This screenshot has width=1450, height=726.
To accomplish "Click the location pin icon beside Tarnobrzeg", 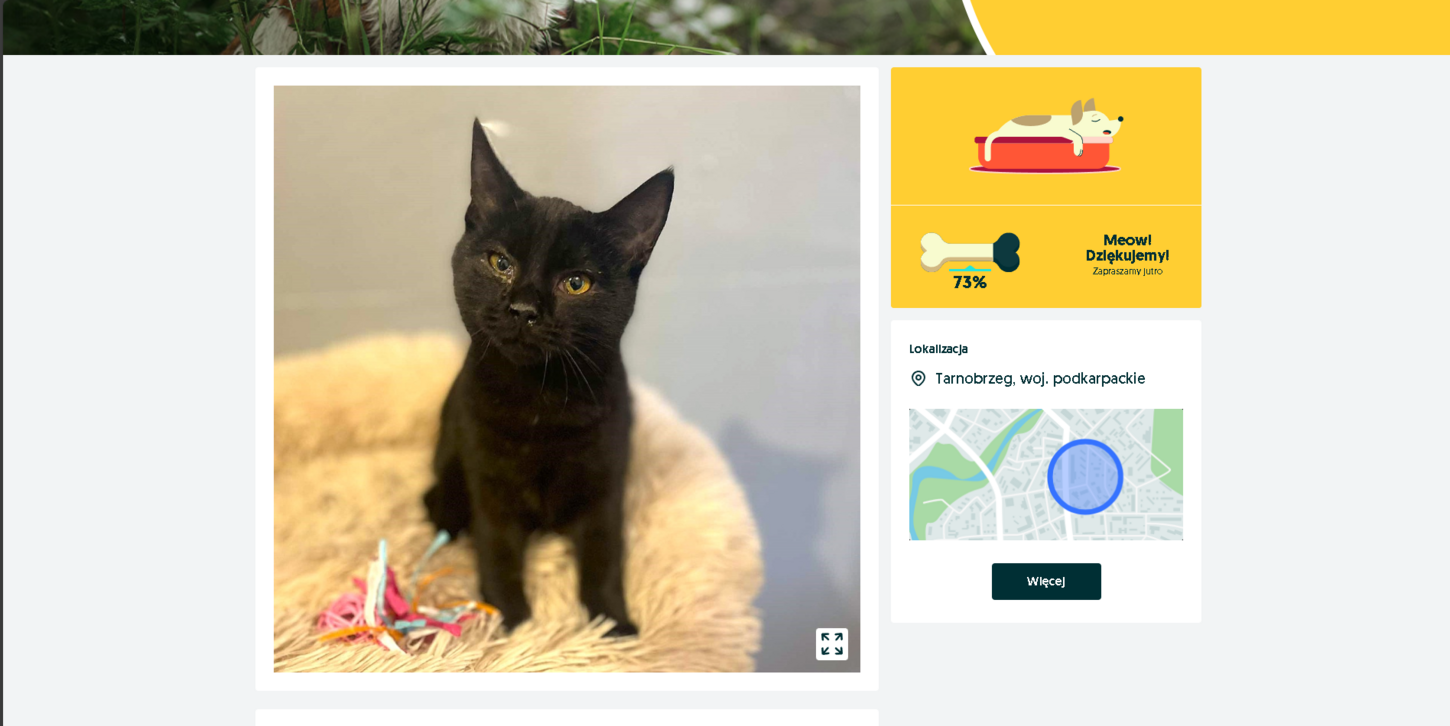I will click(x=918, y=379).
